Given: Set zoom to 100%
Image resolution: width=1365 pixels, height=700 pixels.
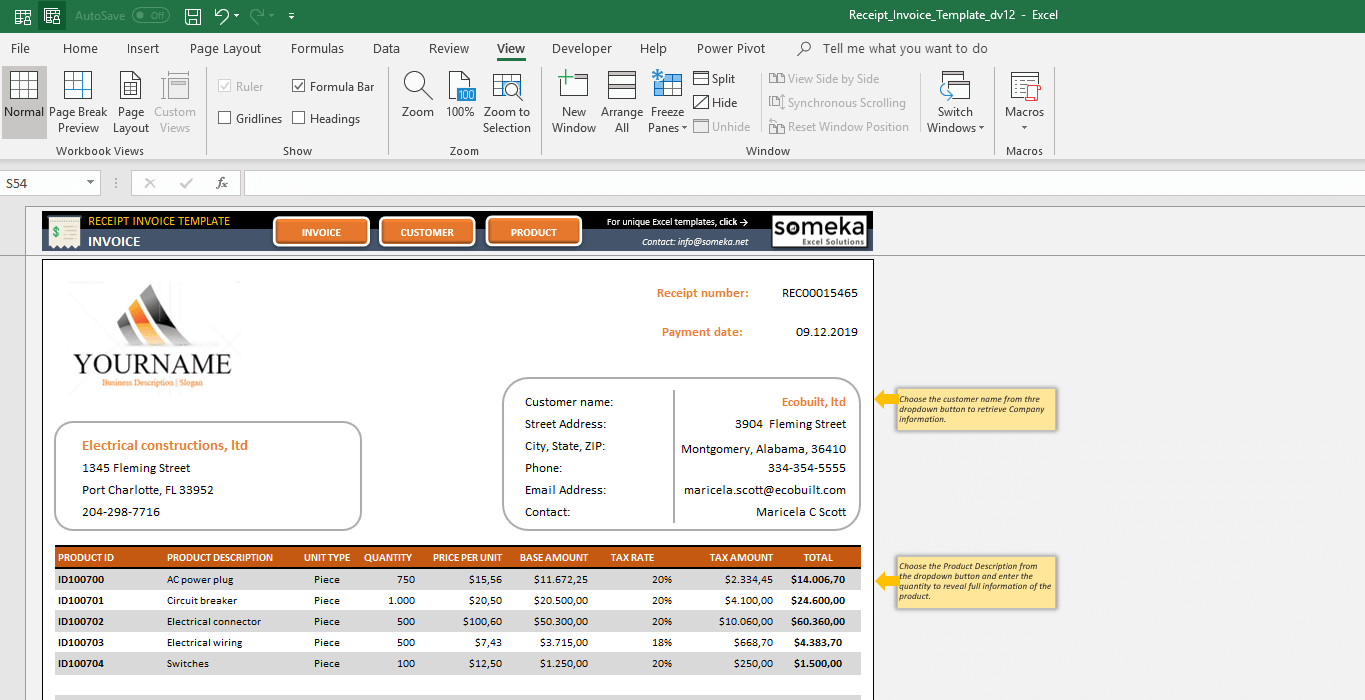Looking at the screenshot, I should coord(460,96).
